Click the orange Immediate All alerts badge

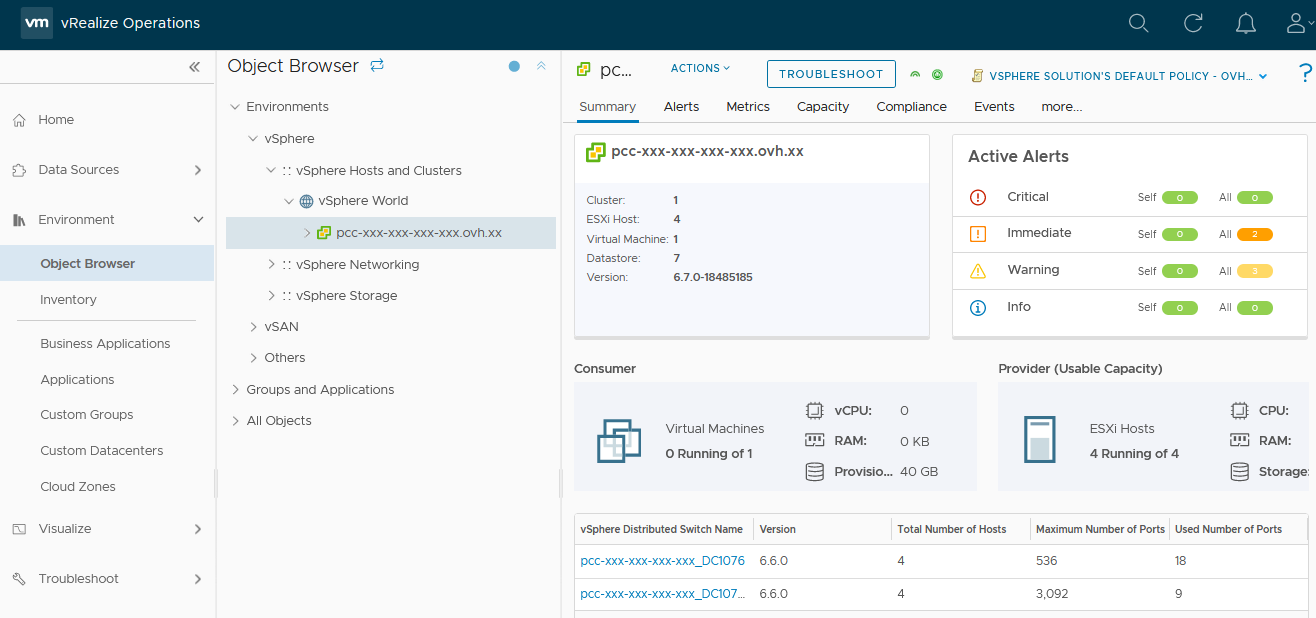pos(1254,234)
